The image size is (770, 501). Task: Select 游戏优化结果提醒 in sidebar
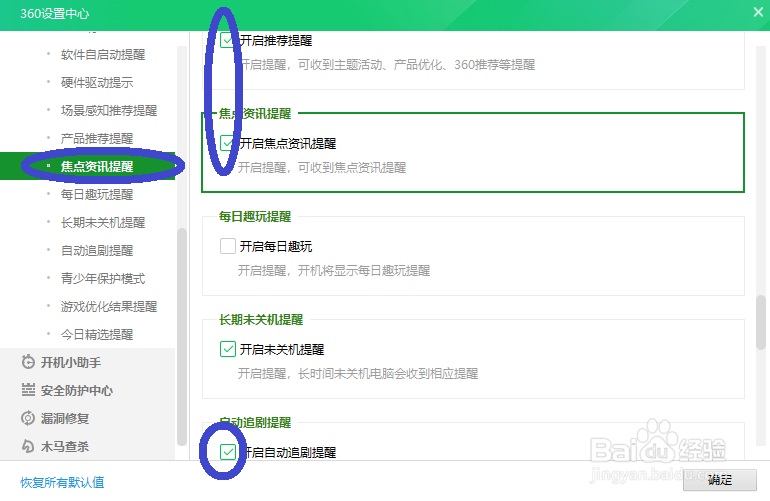(x=109, y=306)
